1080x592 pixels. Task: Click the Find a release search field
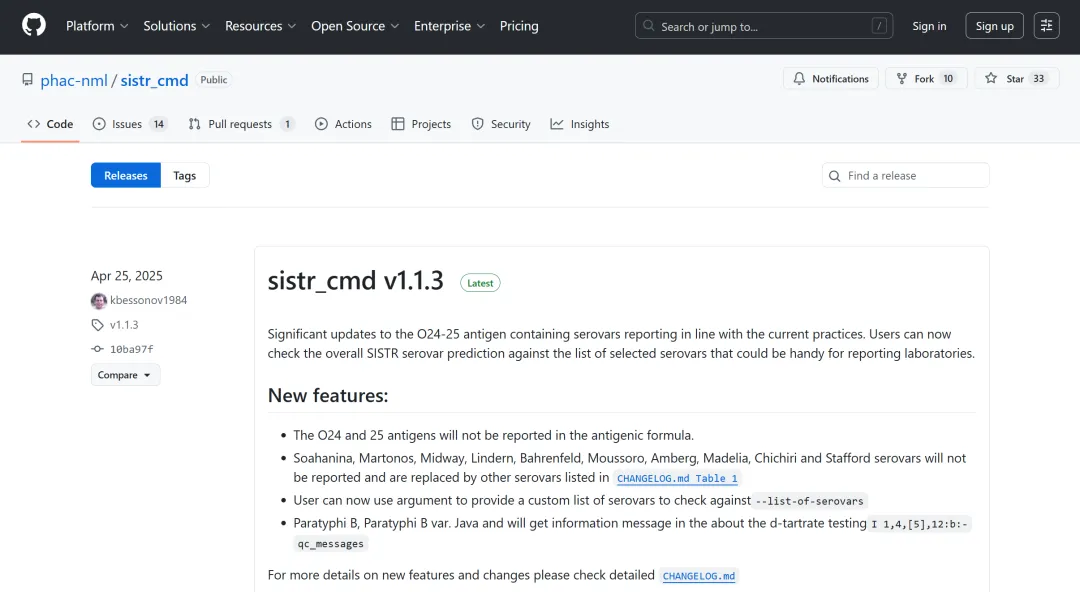906,176
